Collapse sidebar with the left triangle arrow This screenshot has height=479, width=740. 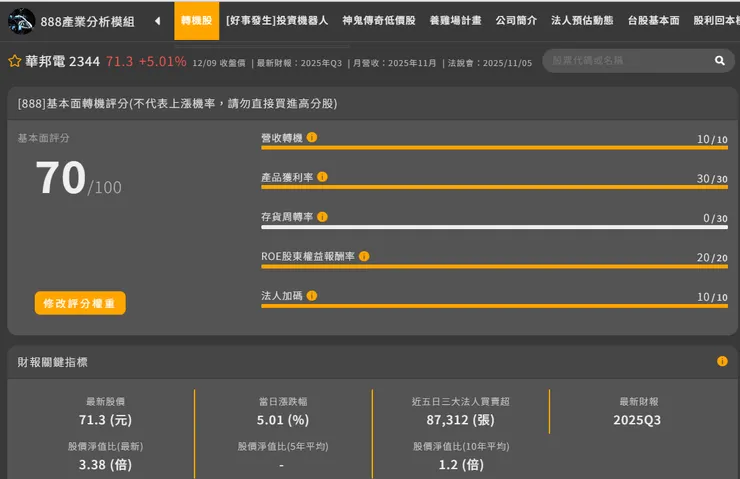(x=158, y=21)
